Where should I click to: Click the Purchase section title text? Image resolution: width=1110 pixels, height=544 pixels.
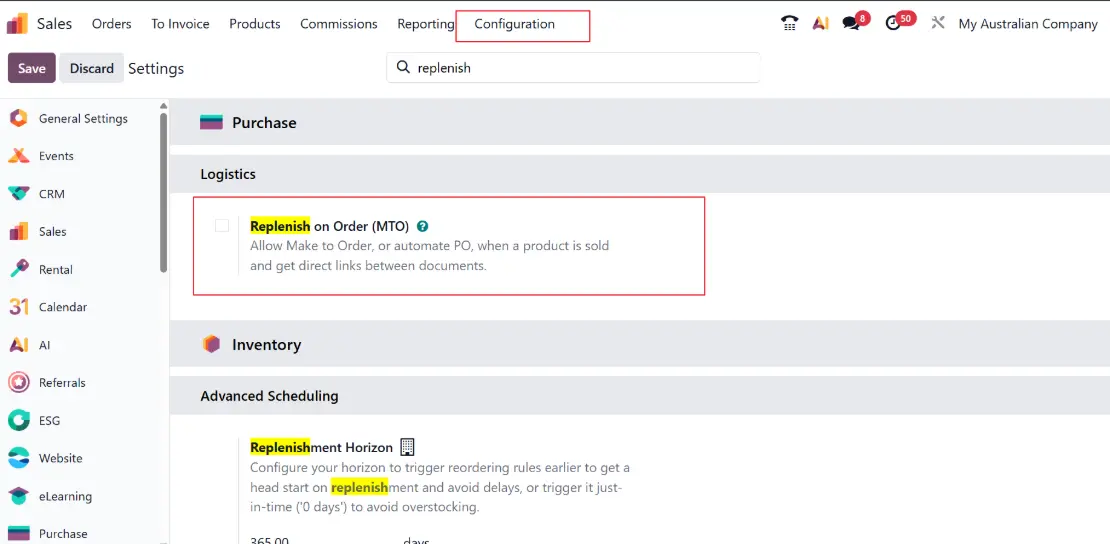tap(264, 123)
